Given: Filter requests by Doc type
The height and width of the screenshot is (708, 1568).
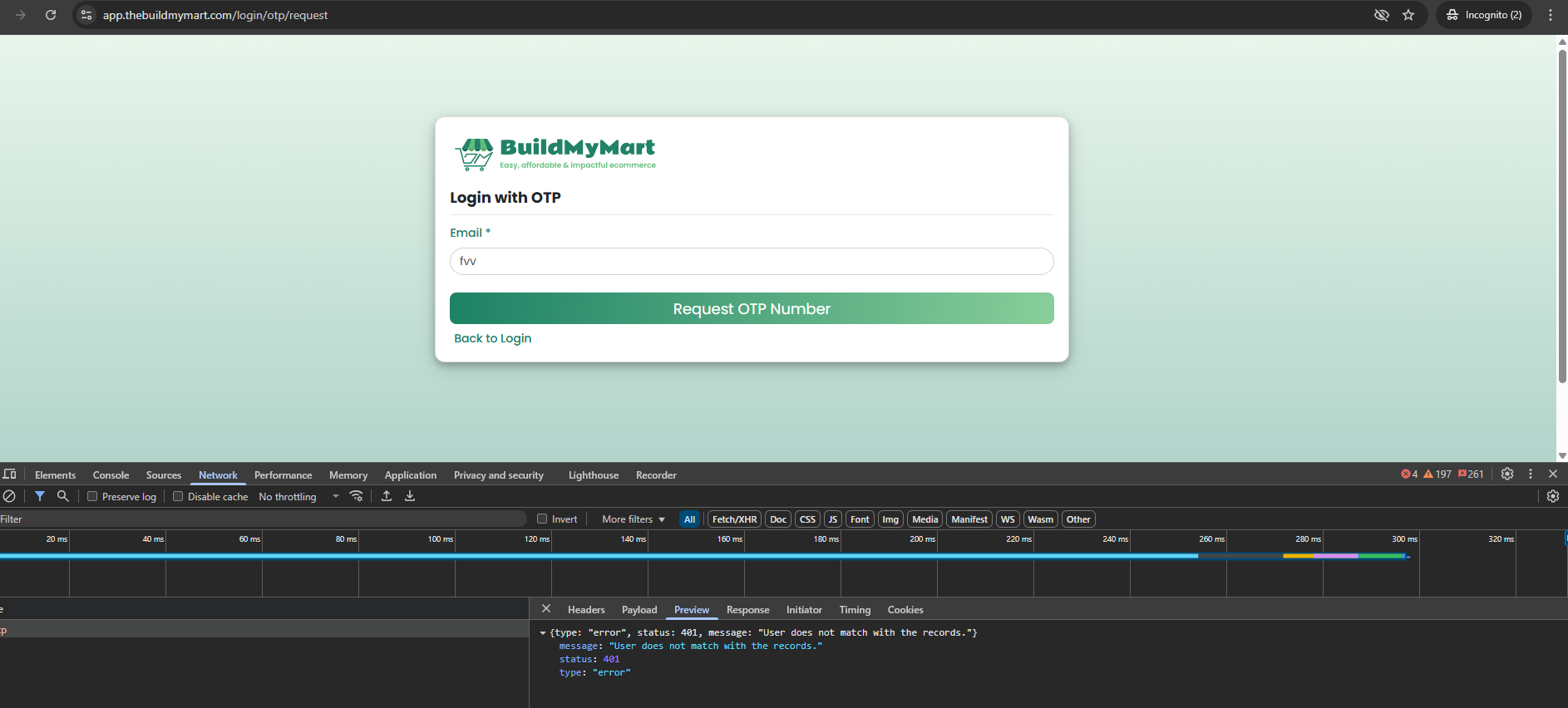Looking at the screenshot, I should pos(778,519).
